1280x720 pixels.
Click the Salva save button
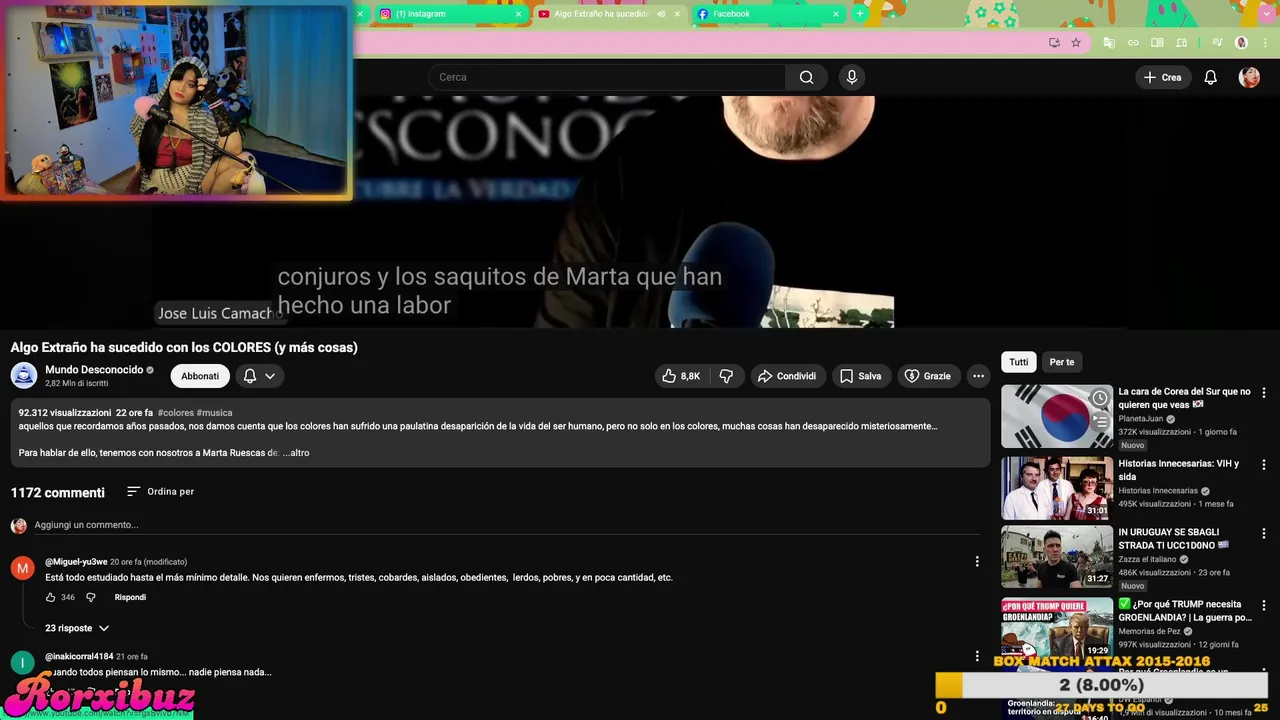click(860, 376)
